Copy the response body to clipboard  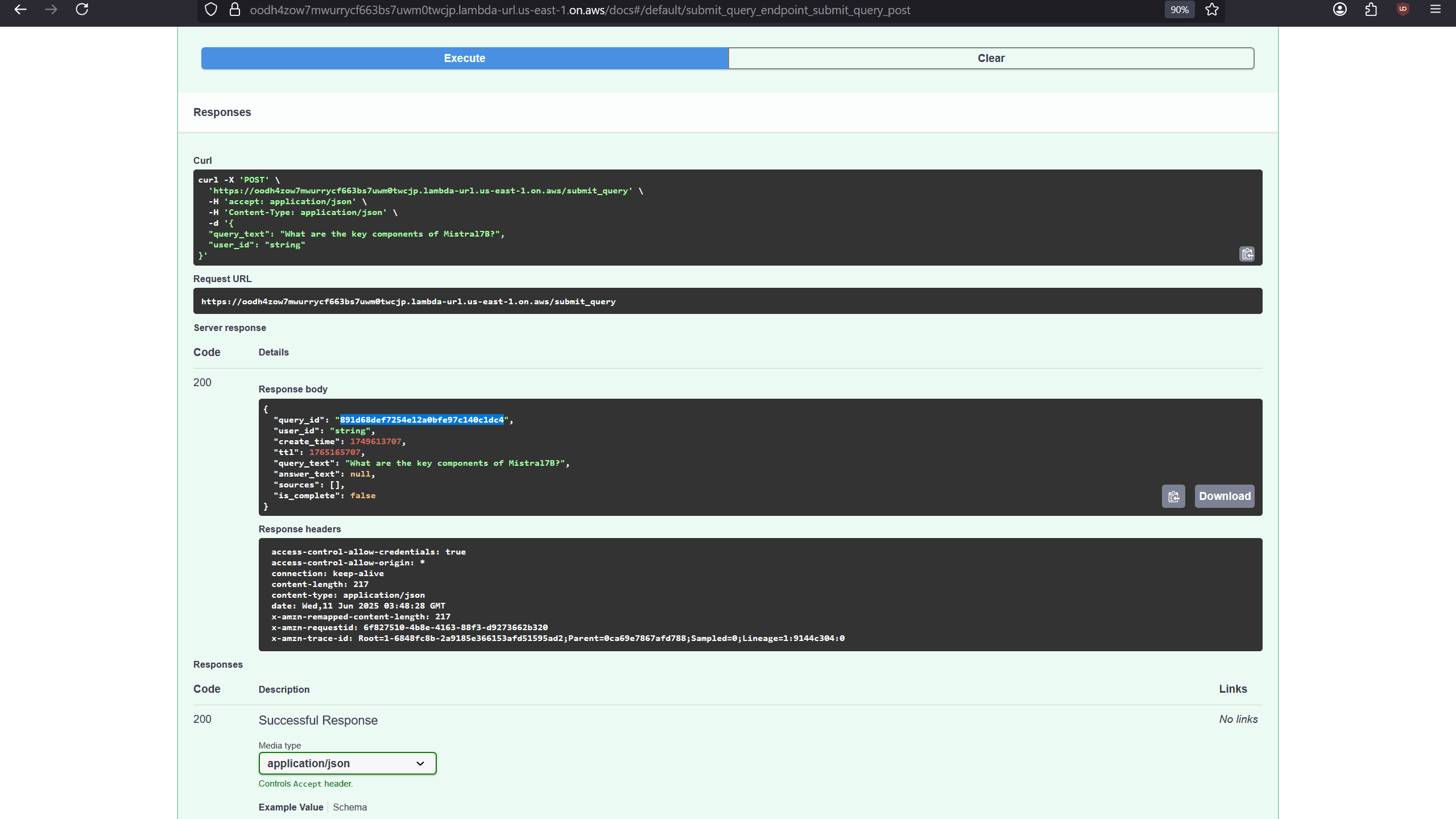(x=1173, y=497)
